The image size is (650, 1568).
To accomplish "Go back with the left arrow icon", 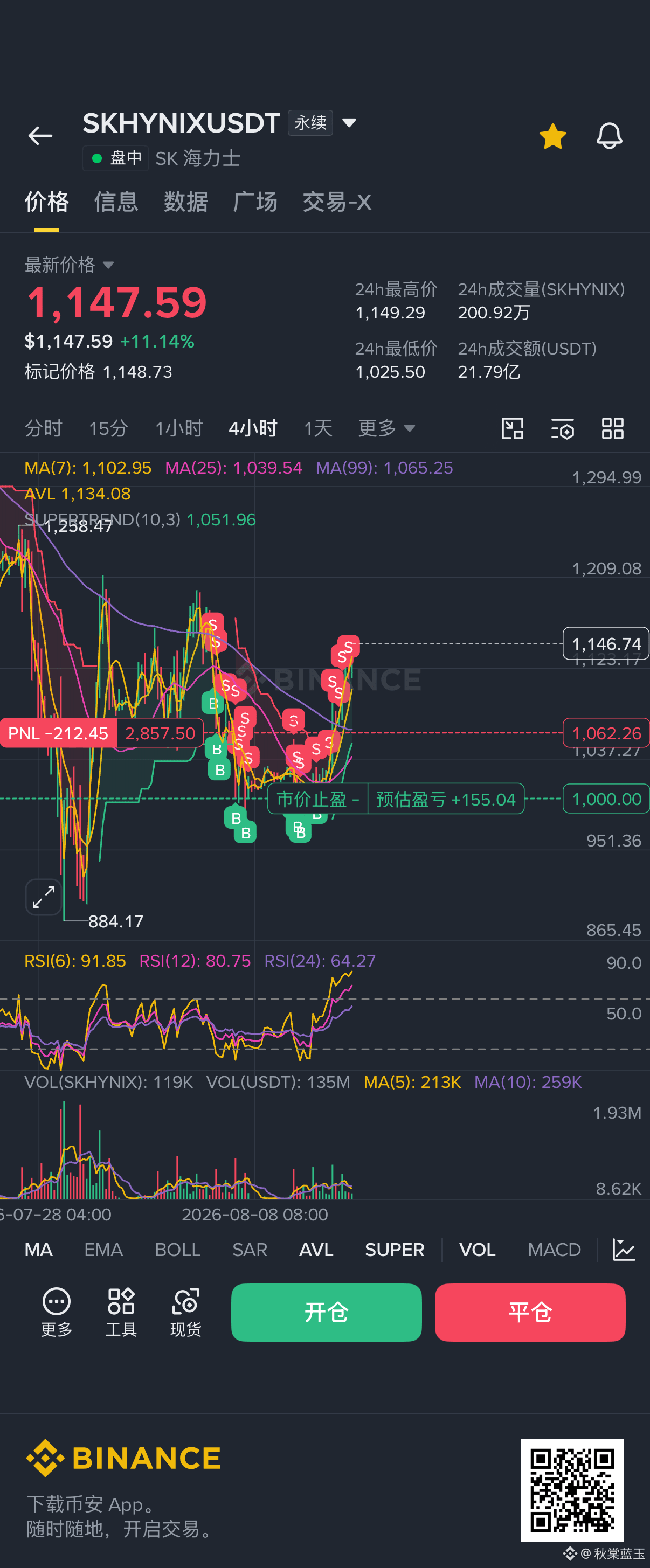I will point(40,136).
